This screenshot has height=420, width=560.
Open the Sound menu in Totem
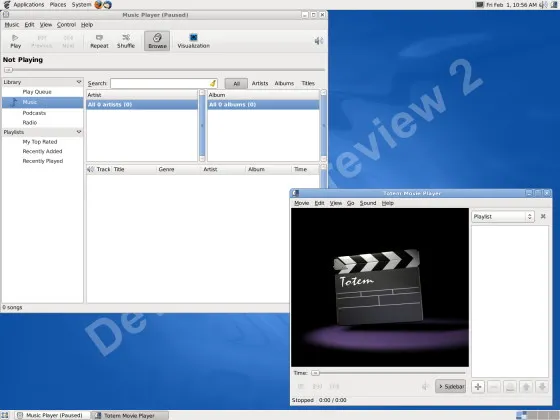pyautogui.click(x=368, y=203)
